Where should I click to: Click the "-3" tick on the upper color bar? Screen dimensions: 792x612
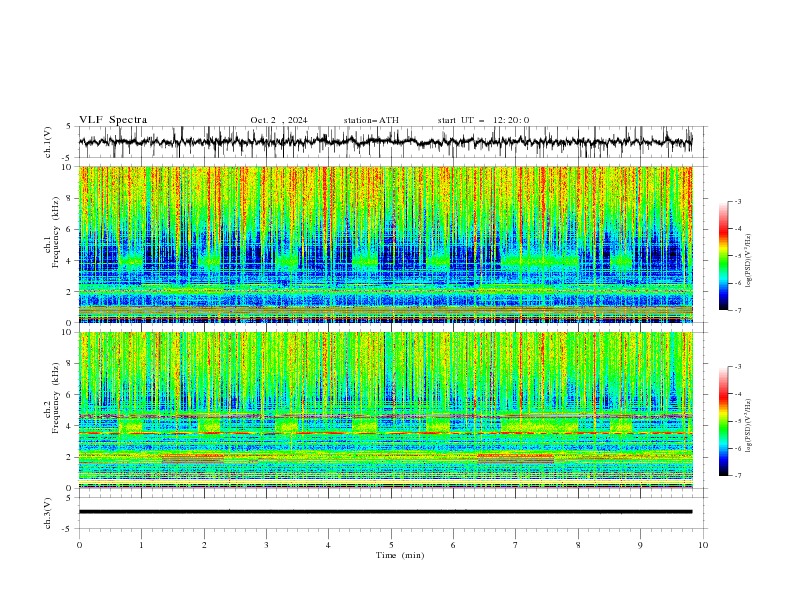[x=738, y=201]
